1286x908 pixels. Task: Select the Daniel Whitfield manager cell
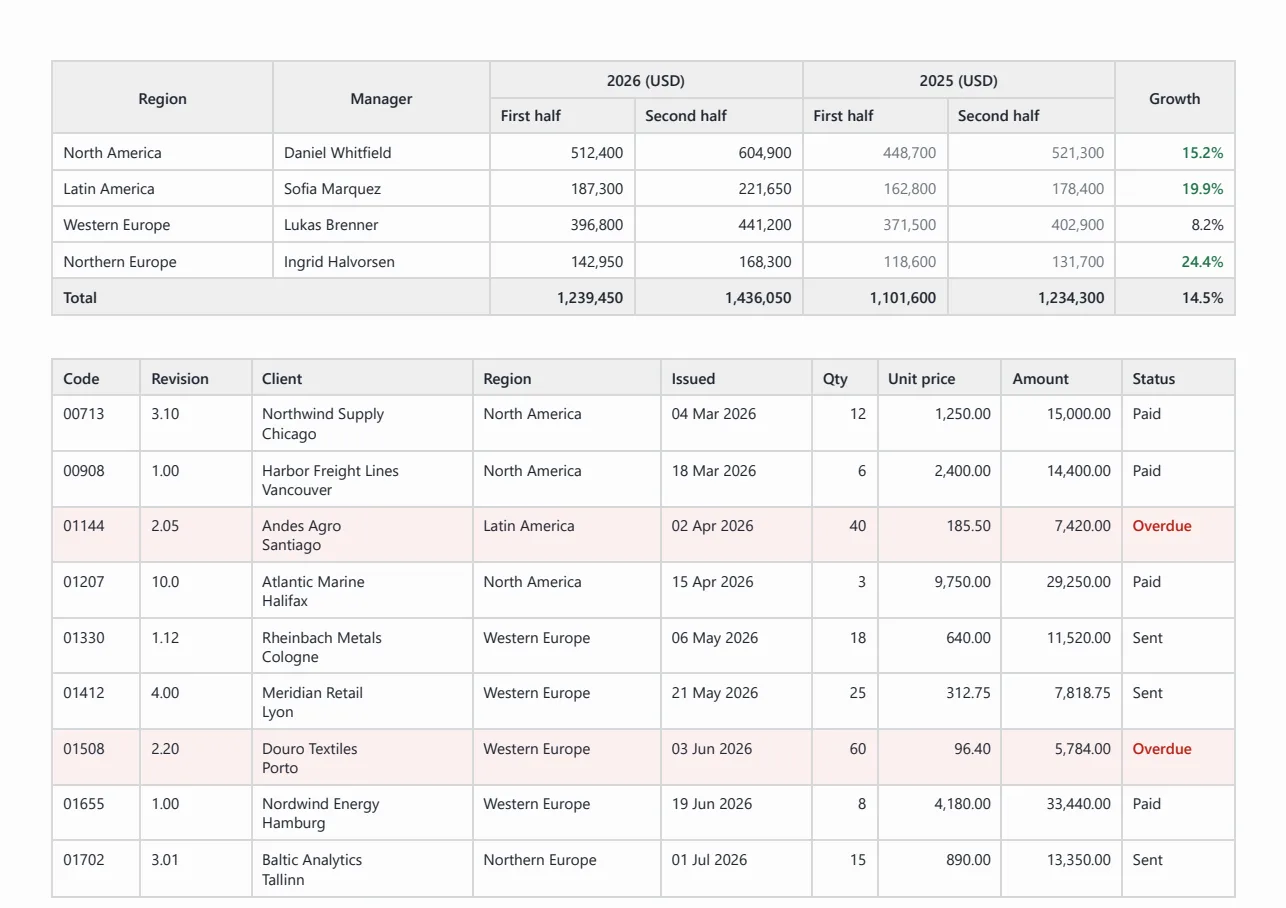(x=381, y=152)
